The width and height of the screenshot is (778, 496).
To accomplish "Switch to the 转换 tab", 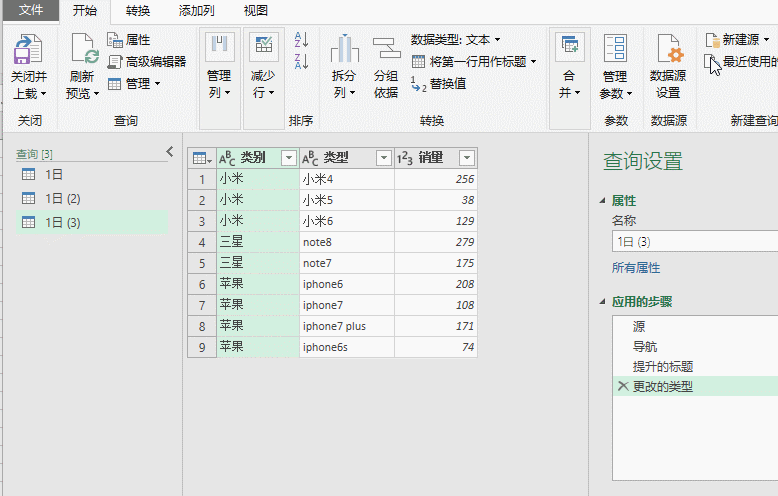I will pos(137,10).
